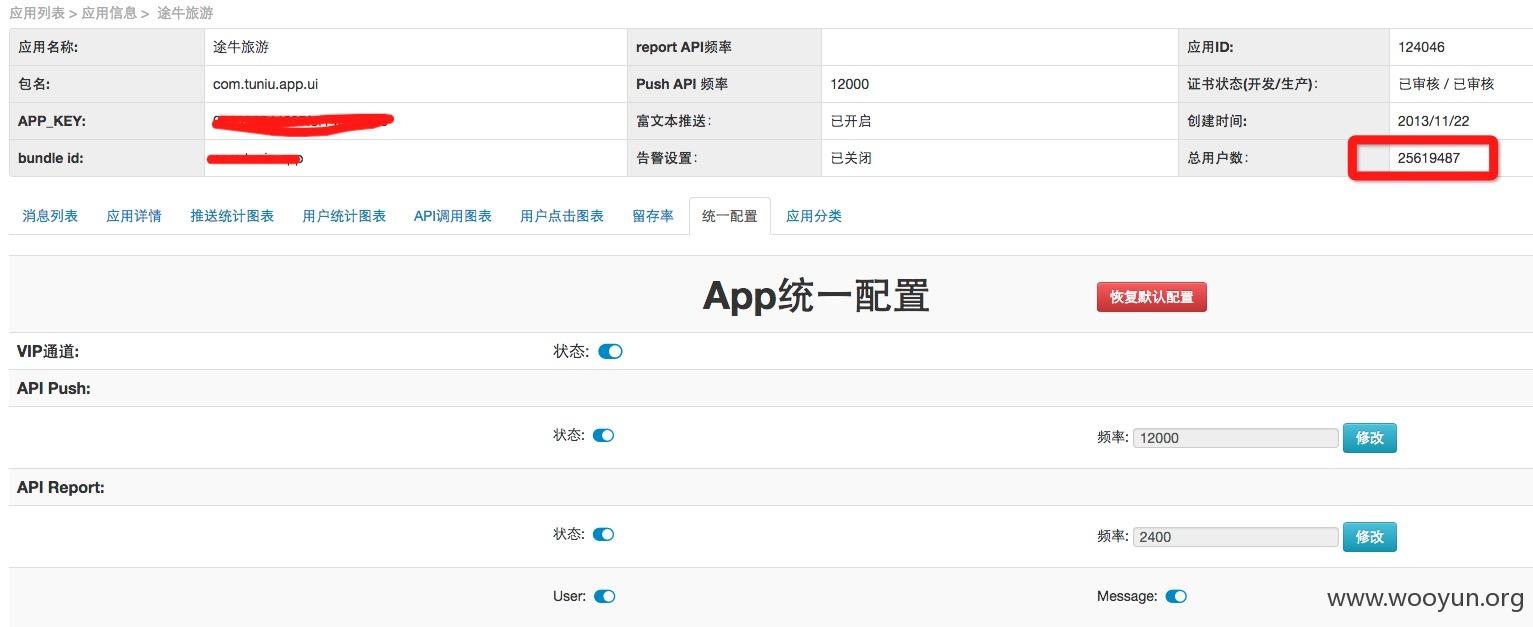
Task: Switch to the 用户点击图表 tab
Action: (x=562, y=216)
